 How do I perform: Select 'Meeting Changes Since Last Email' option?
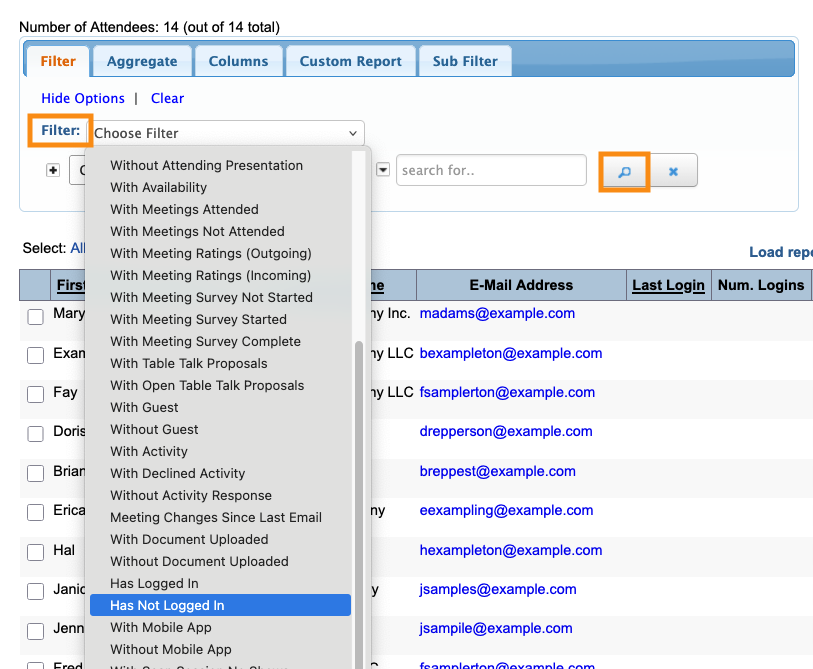point(220,518)
